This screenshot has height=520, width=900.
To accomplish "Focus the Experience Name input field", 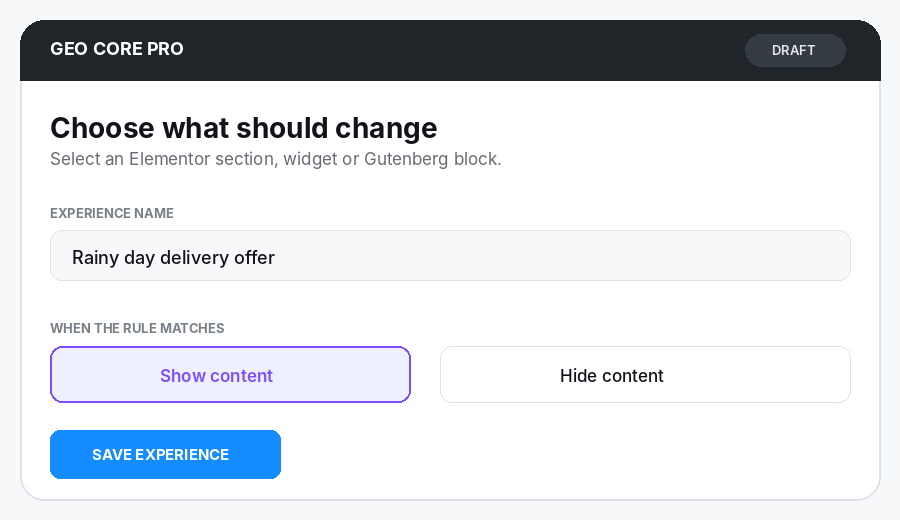I will pyautogui.click(x=450, y=256).
